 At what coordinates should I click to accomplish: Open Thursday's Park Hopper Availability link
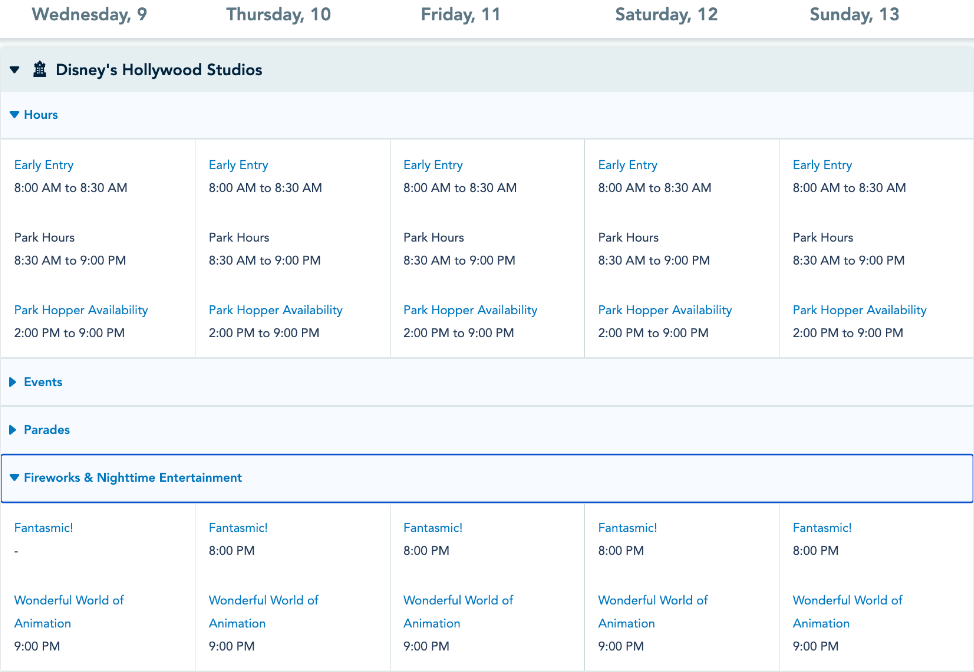pos(275,310)
